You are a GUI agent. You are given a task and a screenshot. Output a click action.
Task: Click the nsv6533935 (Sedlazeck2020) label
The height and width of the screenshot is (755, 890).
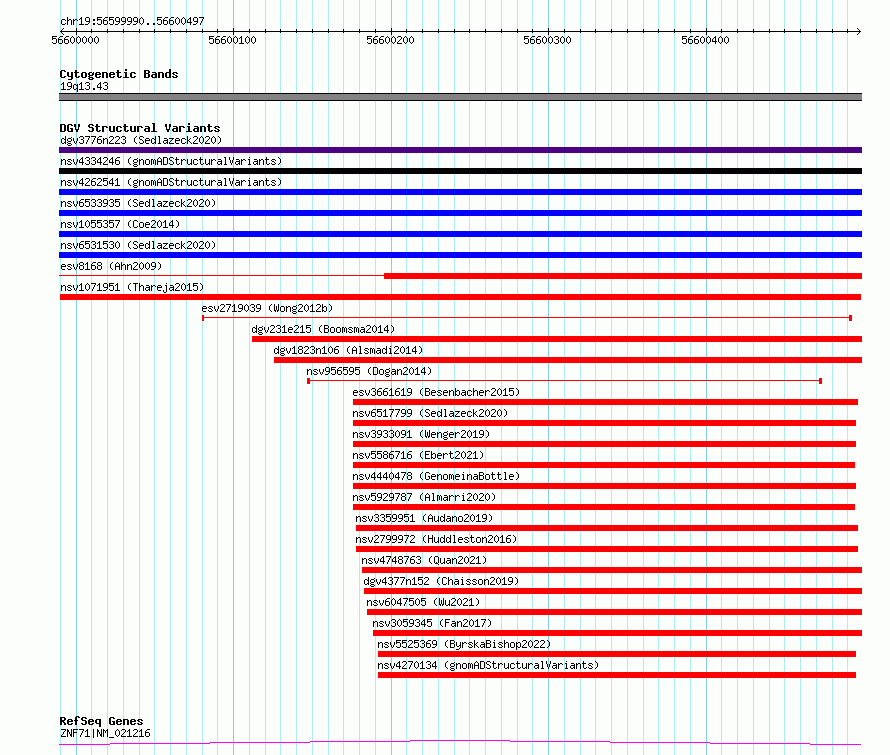point(138,203)
